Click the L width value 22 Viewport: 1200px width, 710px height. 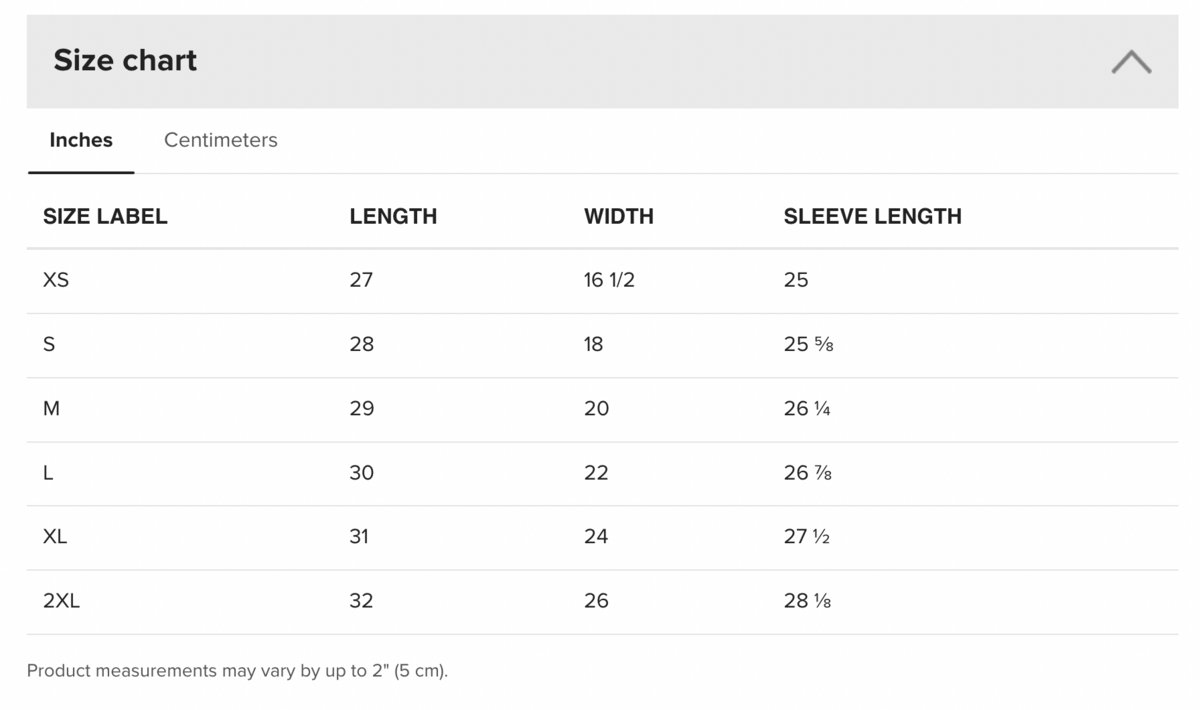[x=596, y=472]
